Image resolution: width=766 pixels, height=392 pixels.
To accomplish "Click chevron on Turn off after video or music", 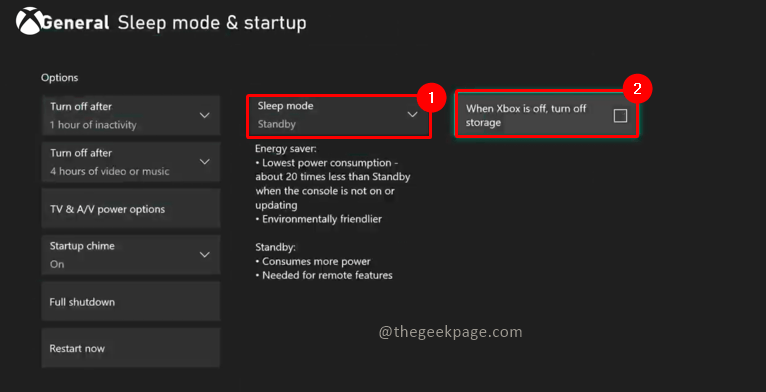I will pos(205,162).
